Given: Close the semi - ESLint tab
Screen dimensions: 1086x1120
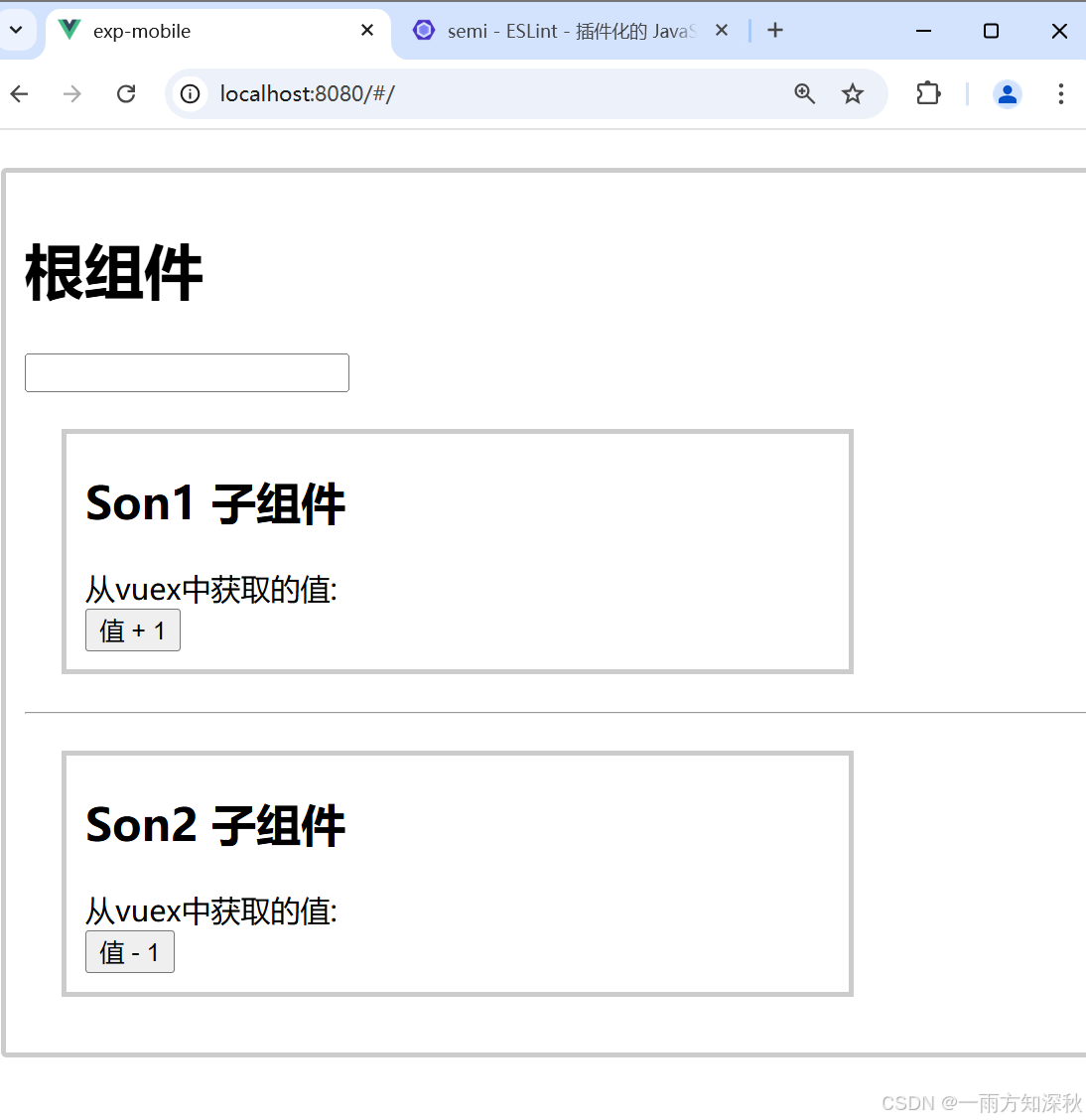Looking at the screenshot, I should pos(722,30).
